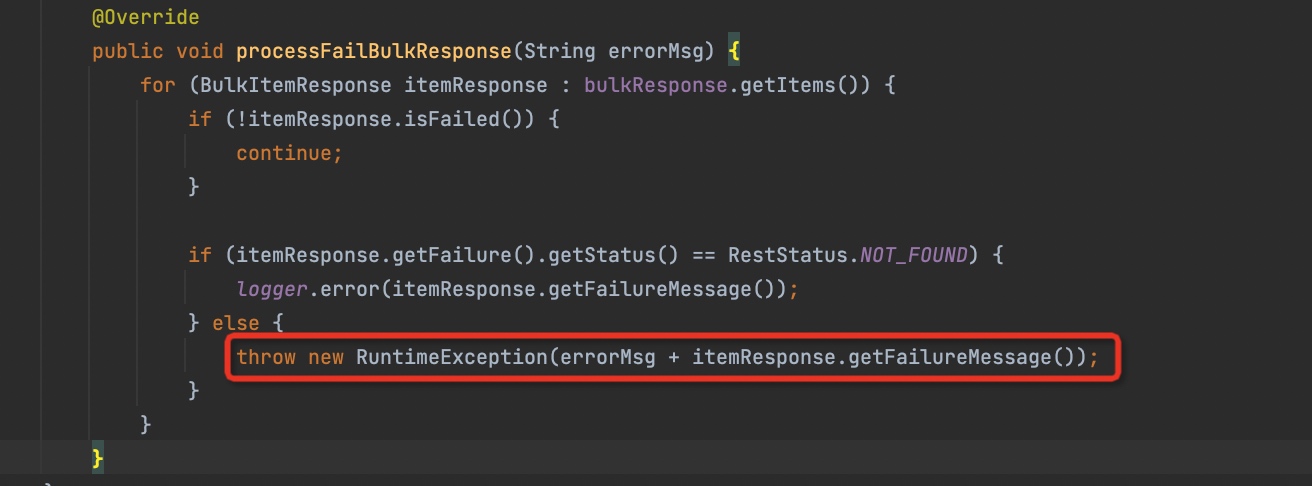Click the else keyword
Image resolution: width=1312 pixels, height=486 pixels.
(x=236, y=323)
